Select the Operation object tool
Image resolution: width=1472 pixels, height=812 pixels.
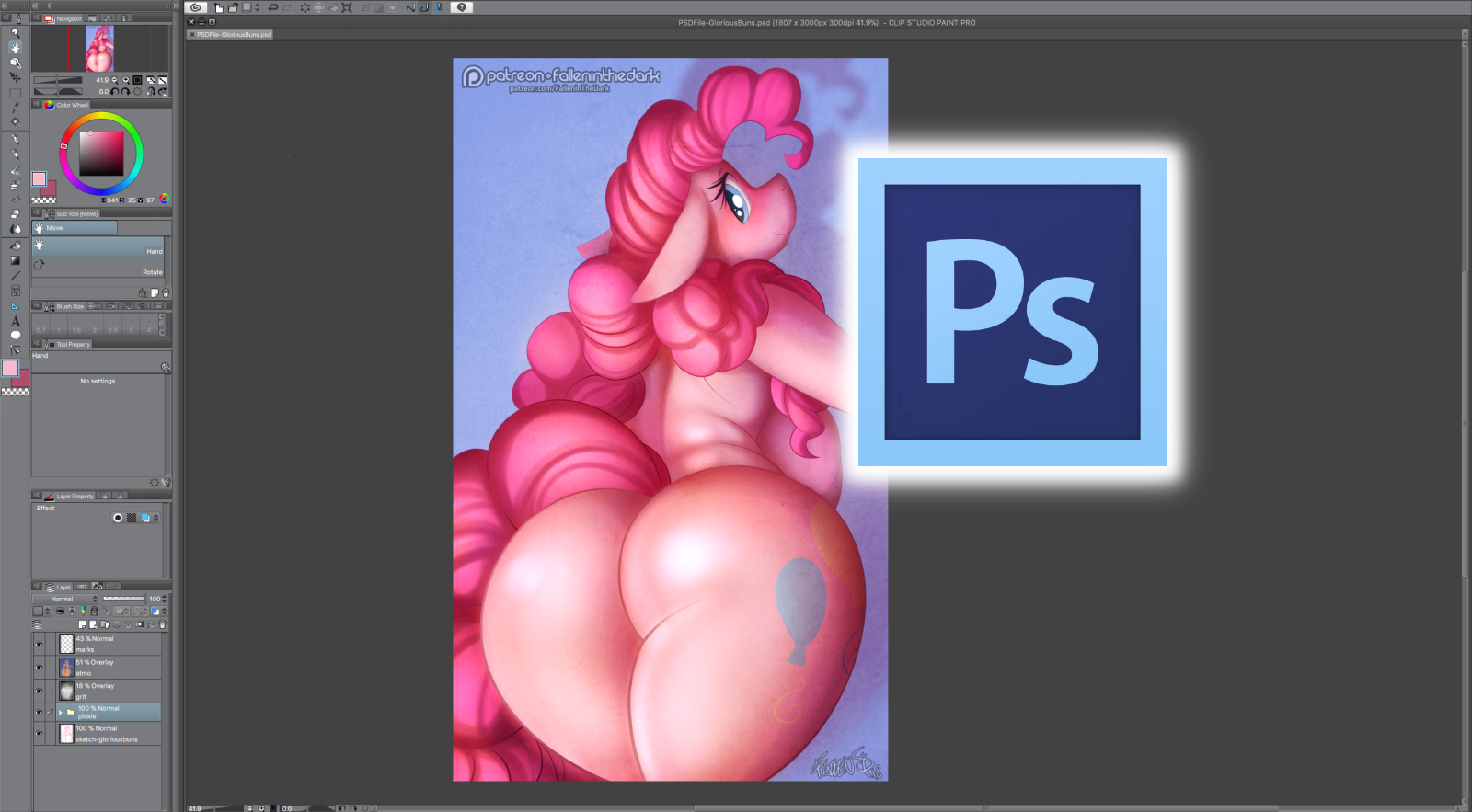pyautogui.click(x=15, y=63)
